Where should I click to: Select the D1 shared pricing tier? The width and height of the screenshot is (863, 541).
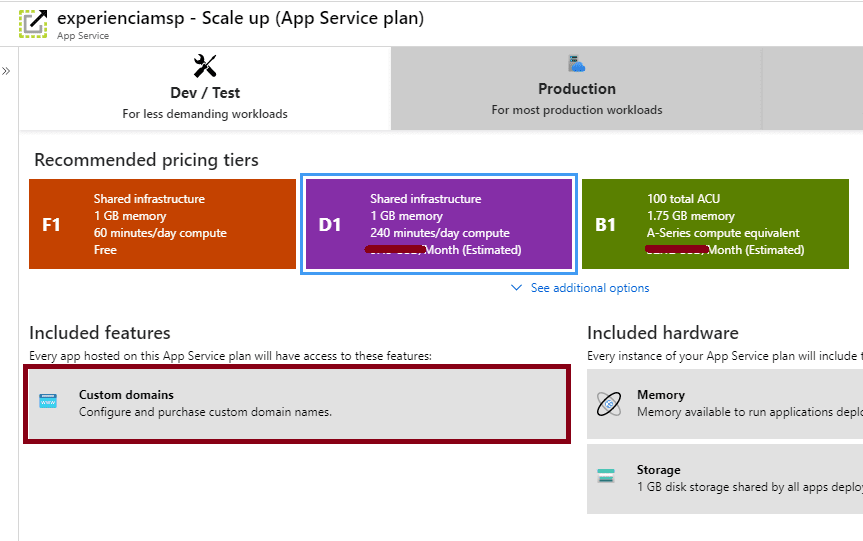(439, 224)
